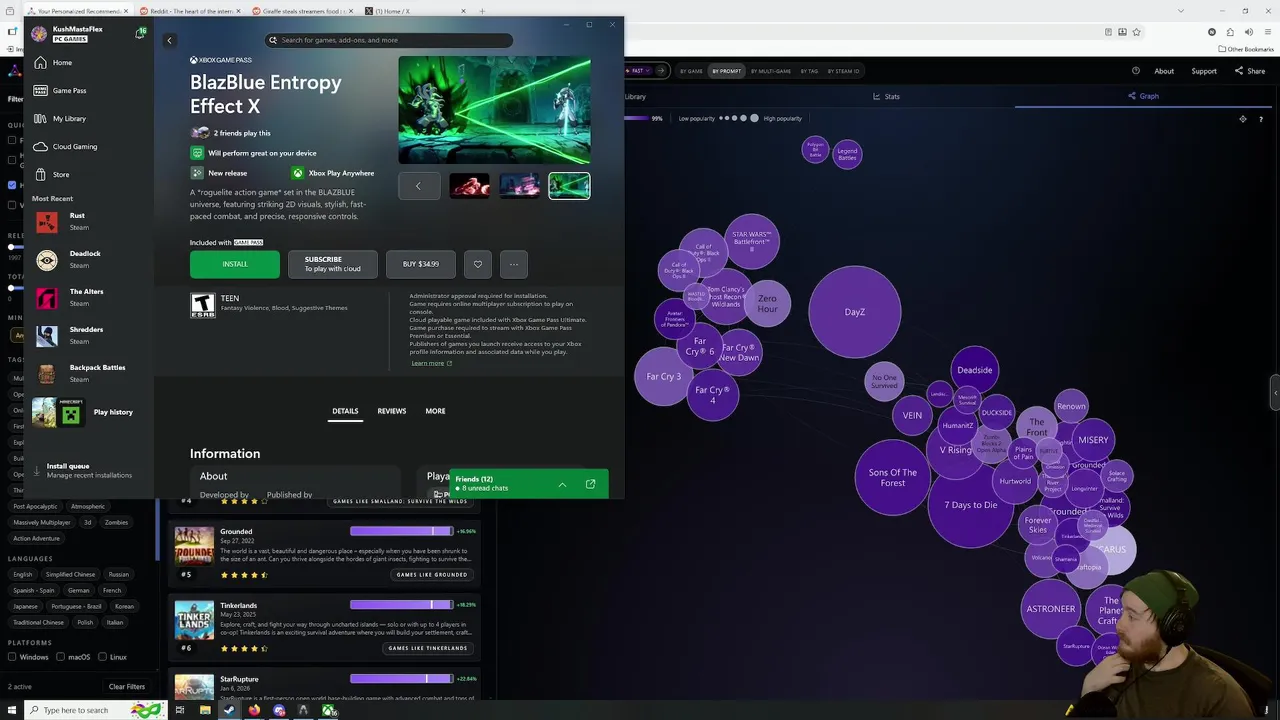Viewport: 1280px width, 720px height.
Task: Switch to the REVIEWS tab
Action: [x=391, y=411]
